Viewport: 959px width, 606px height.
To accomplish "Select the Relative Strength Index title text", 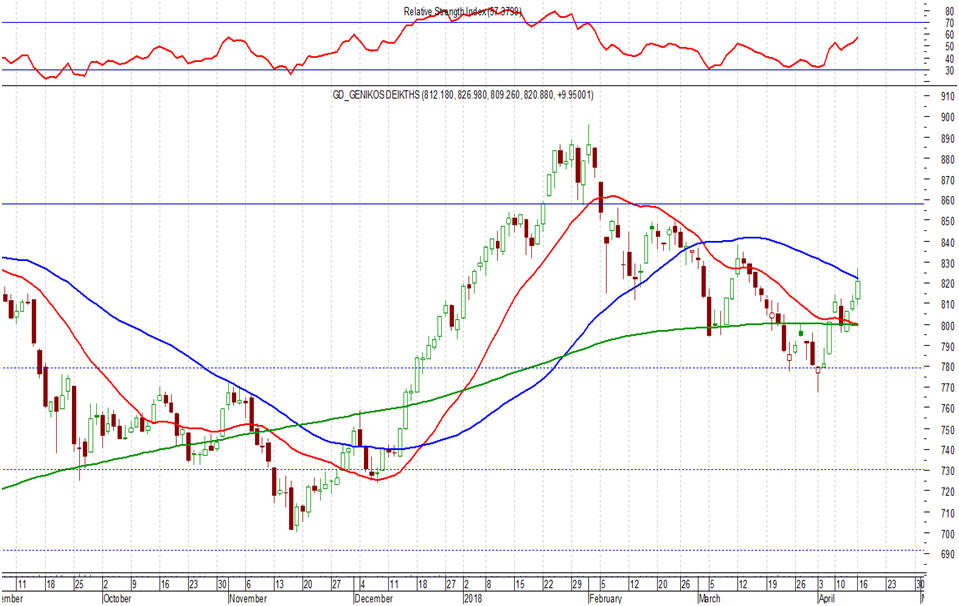I will pyautogui.click(x=462, y=12).
